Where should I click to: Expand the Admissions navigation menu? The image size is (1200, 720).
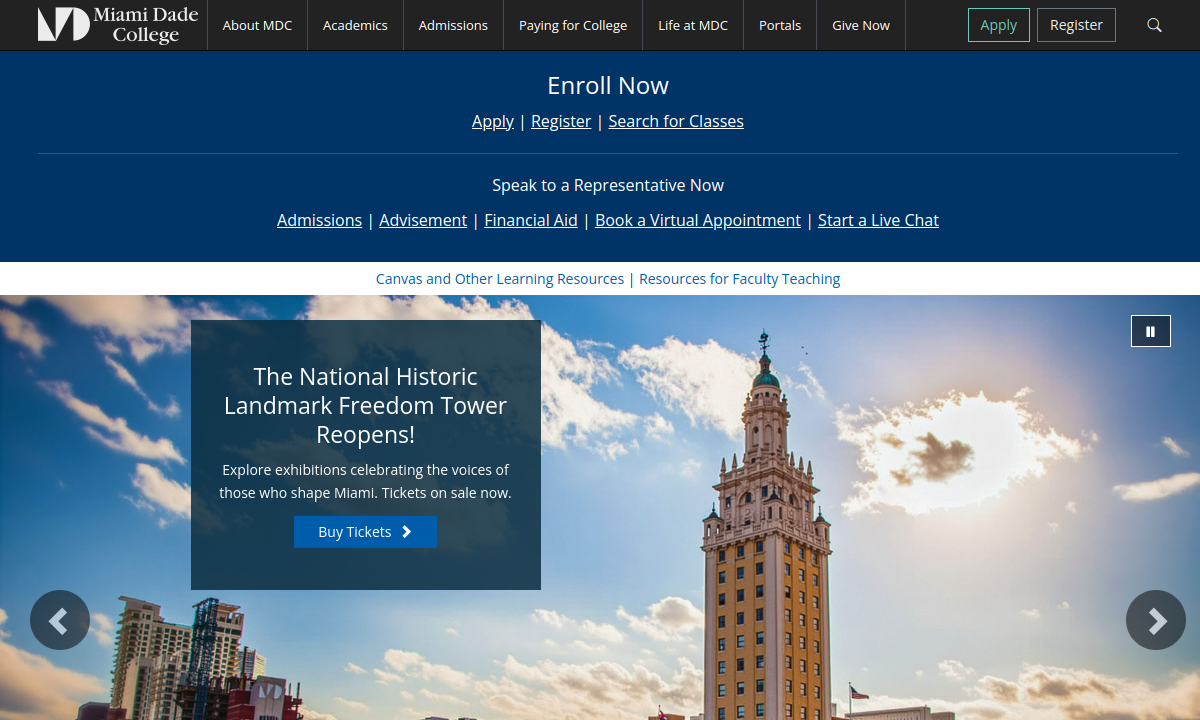point(453,25)
